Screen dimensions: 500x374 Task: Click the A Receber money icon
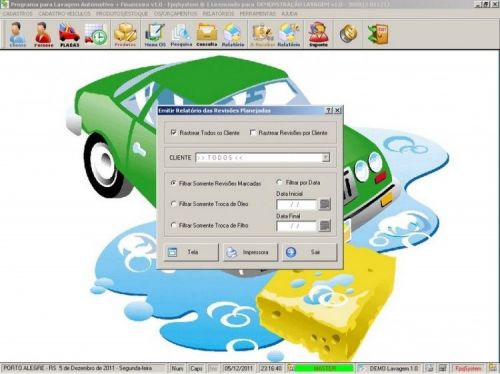tap(263, 34)
